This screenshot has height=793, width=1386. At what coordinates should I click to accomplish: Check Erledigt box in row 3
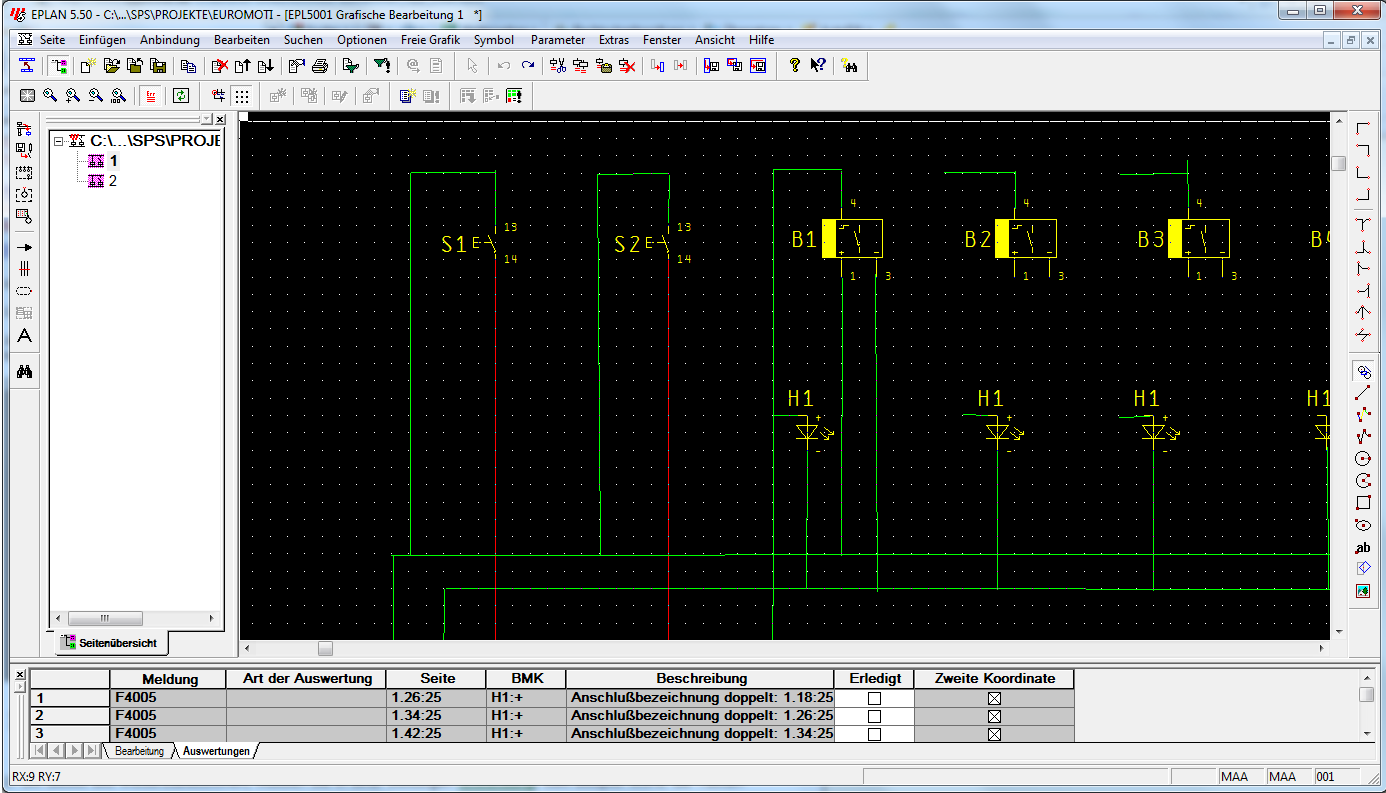[x=874, y=734]
